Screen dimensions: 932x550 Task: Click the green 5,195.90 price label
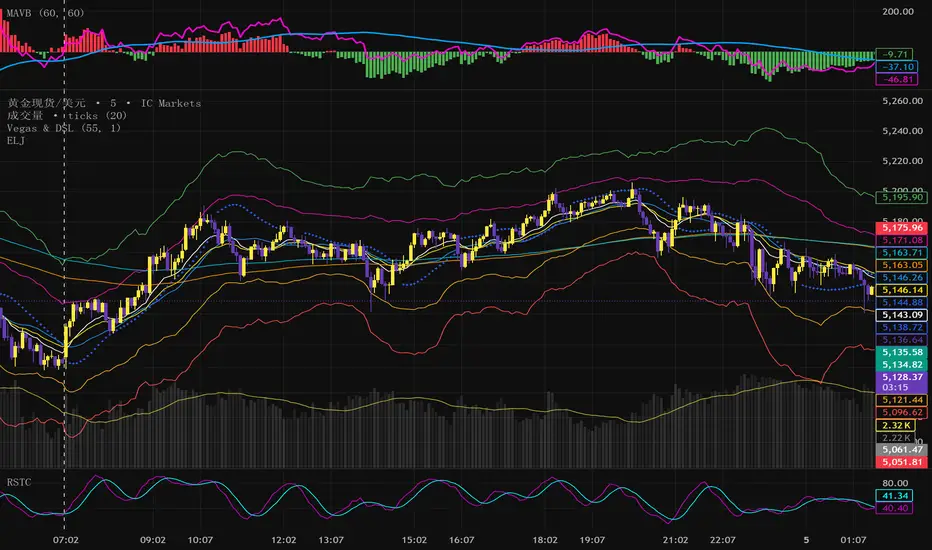coord(902,197)
